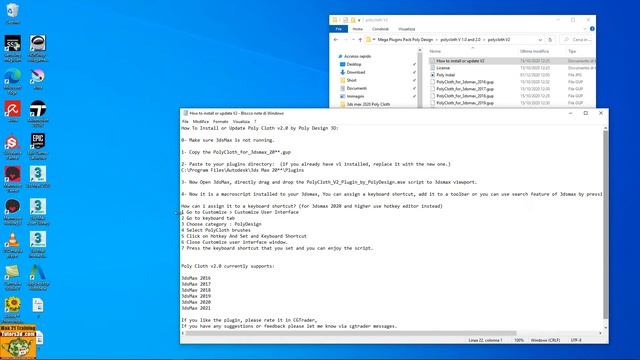Click New Folder icon in Explorer title bar
640x360 pixels.
pyautogui.click(x=353, y=20)
